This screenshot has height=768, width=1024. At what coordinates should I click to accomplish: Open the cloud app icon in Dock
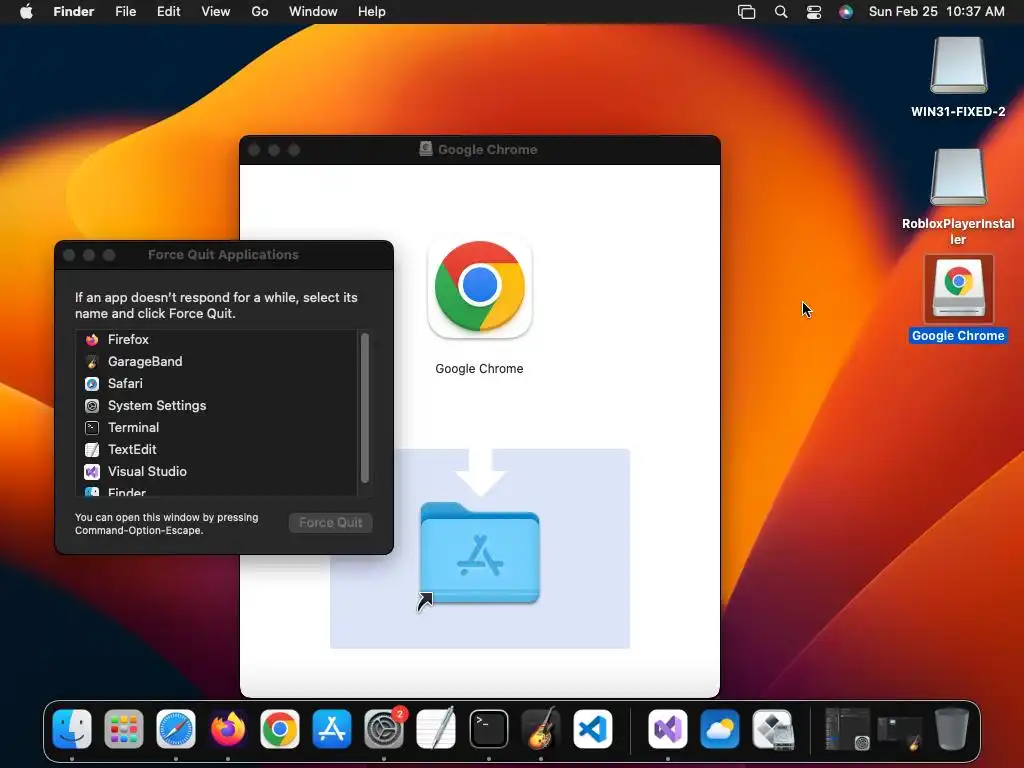point(720,728)
